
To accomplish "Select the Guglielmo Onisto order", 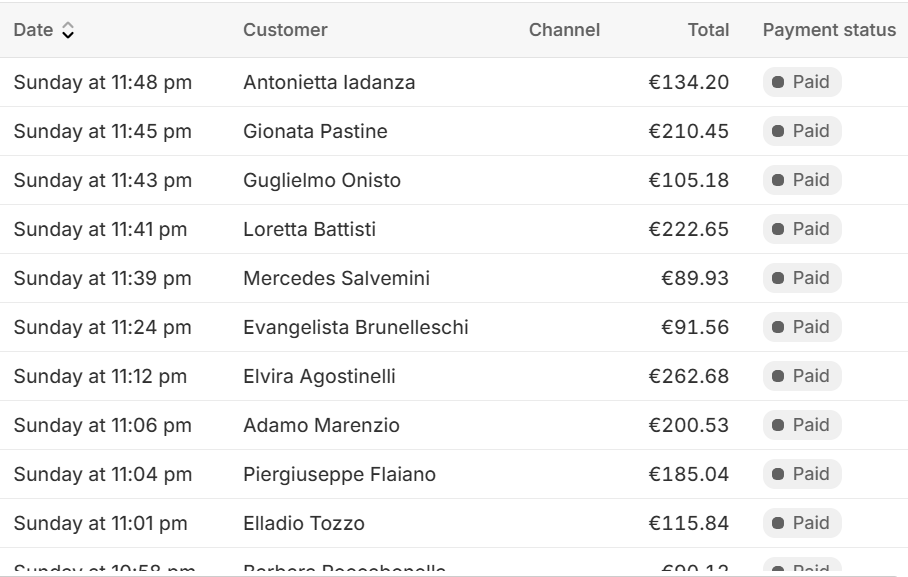I will (454, 180).
